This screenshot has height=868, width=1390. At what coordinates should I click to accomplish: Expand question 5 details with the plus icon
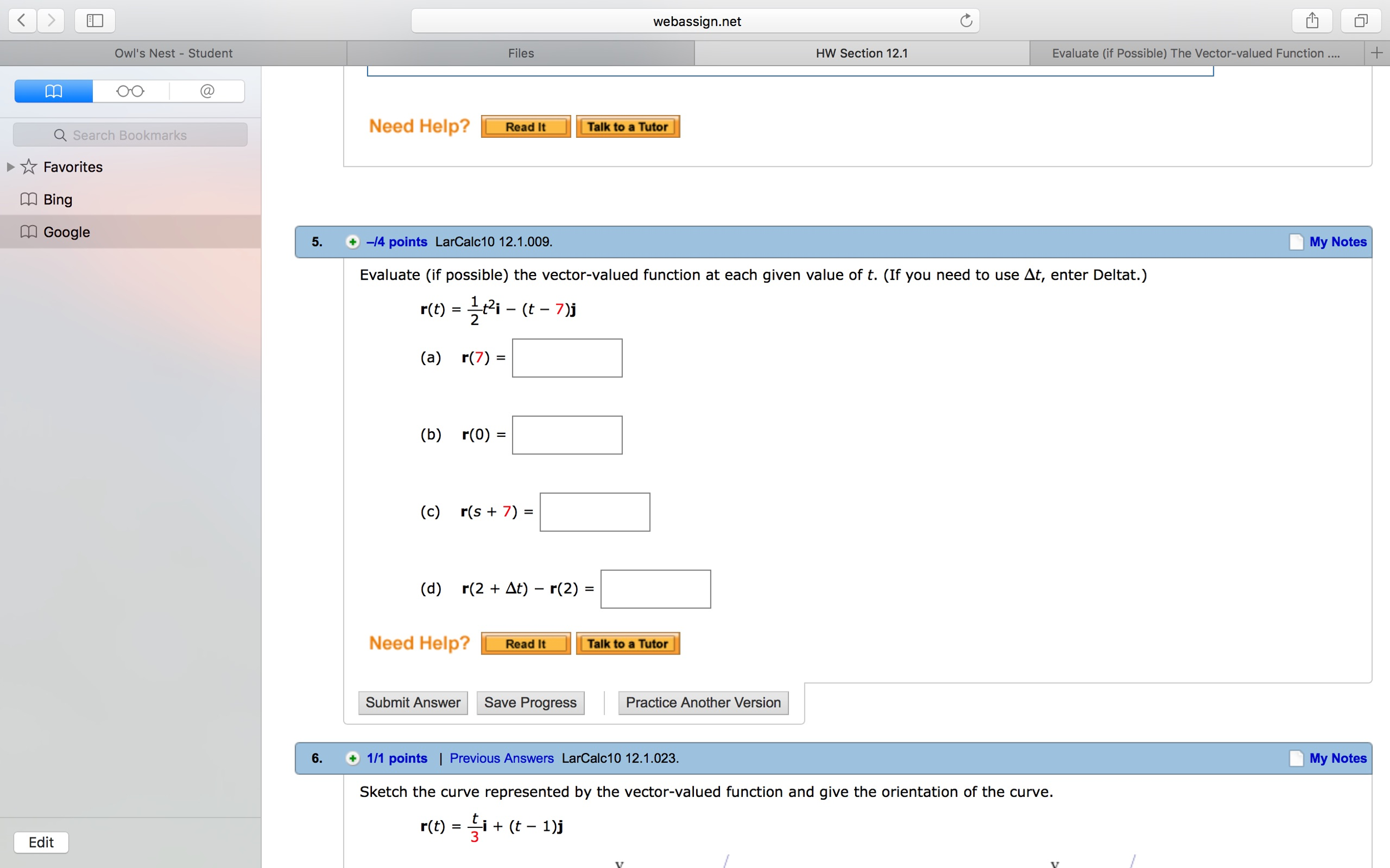(352, 242)
